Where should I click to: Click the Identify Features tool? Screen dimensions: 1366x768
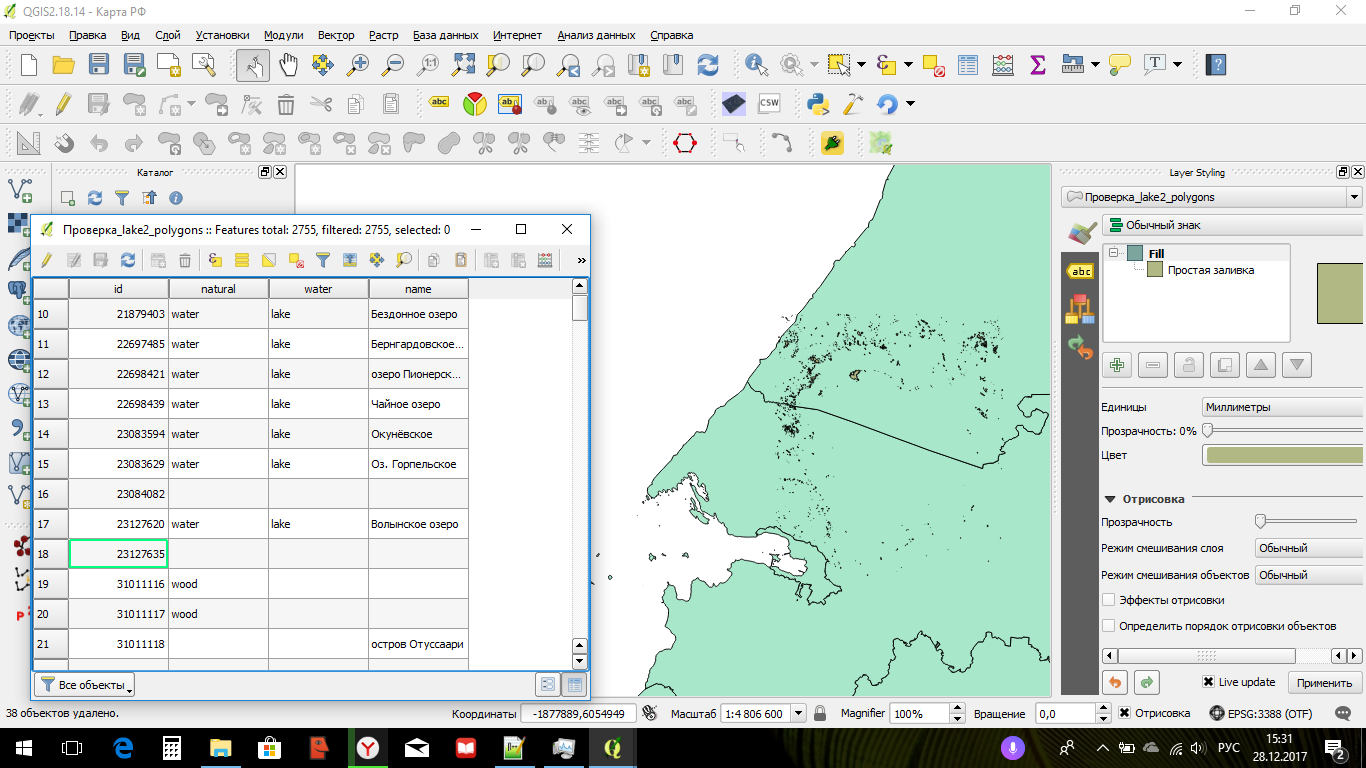click(x=755, y=65)
